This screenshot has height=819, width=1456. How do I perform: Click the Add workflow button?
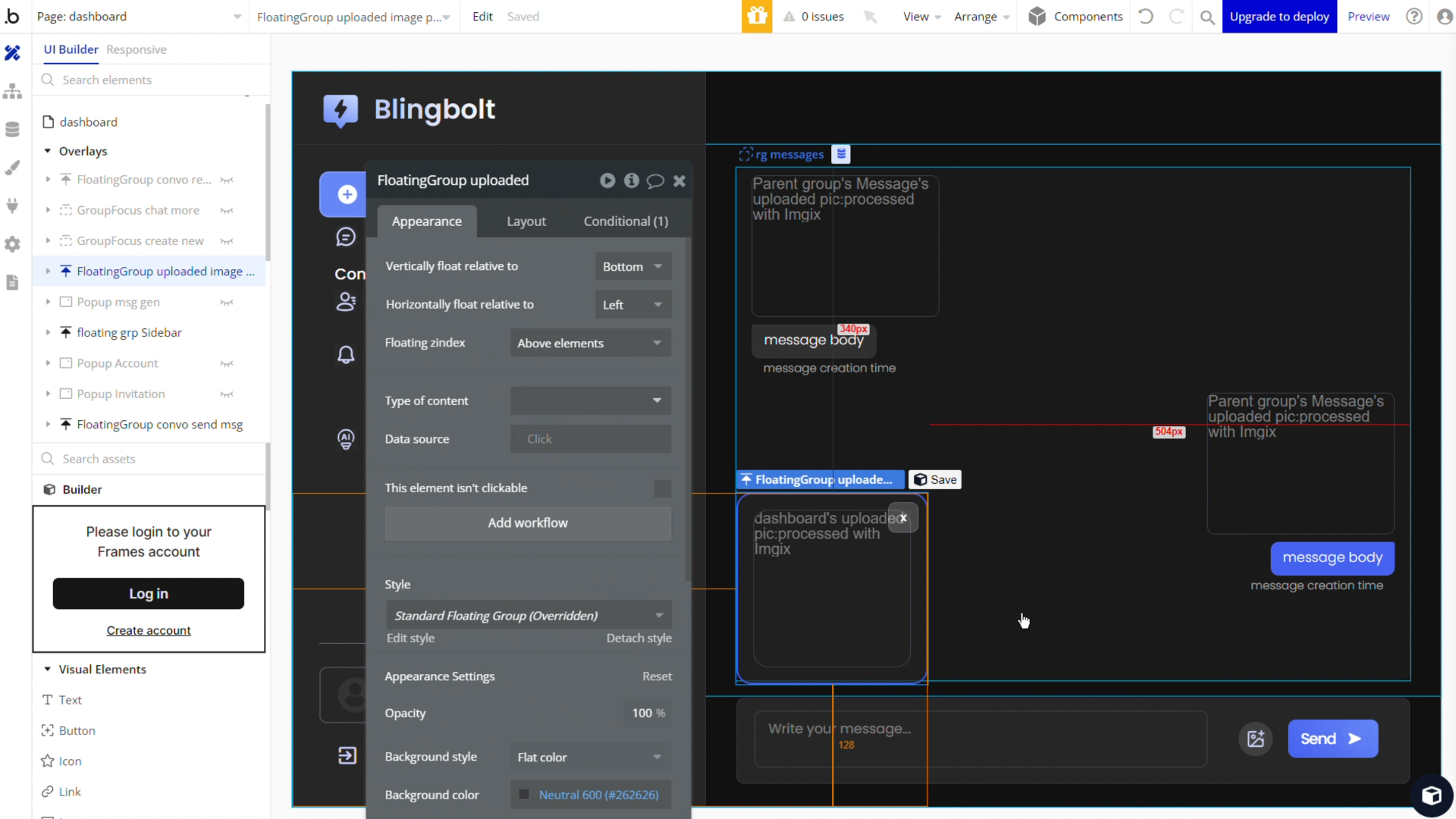click(528, 523)
